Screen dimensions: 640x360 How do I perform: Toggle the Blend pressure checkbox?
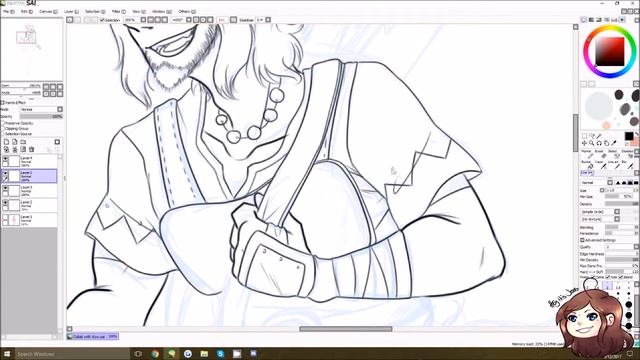[621, 277]
